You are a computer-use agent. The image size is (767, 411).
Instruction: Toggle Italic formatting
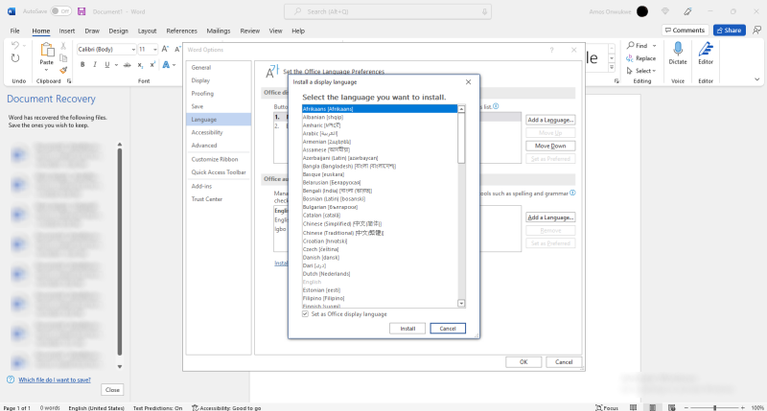coord(95,65)
